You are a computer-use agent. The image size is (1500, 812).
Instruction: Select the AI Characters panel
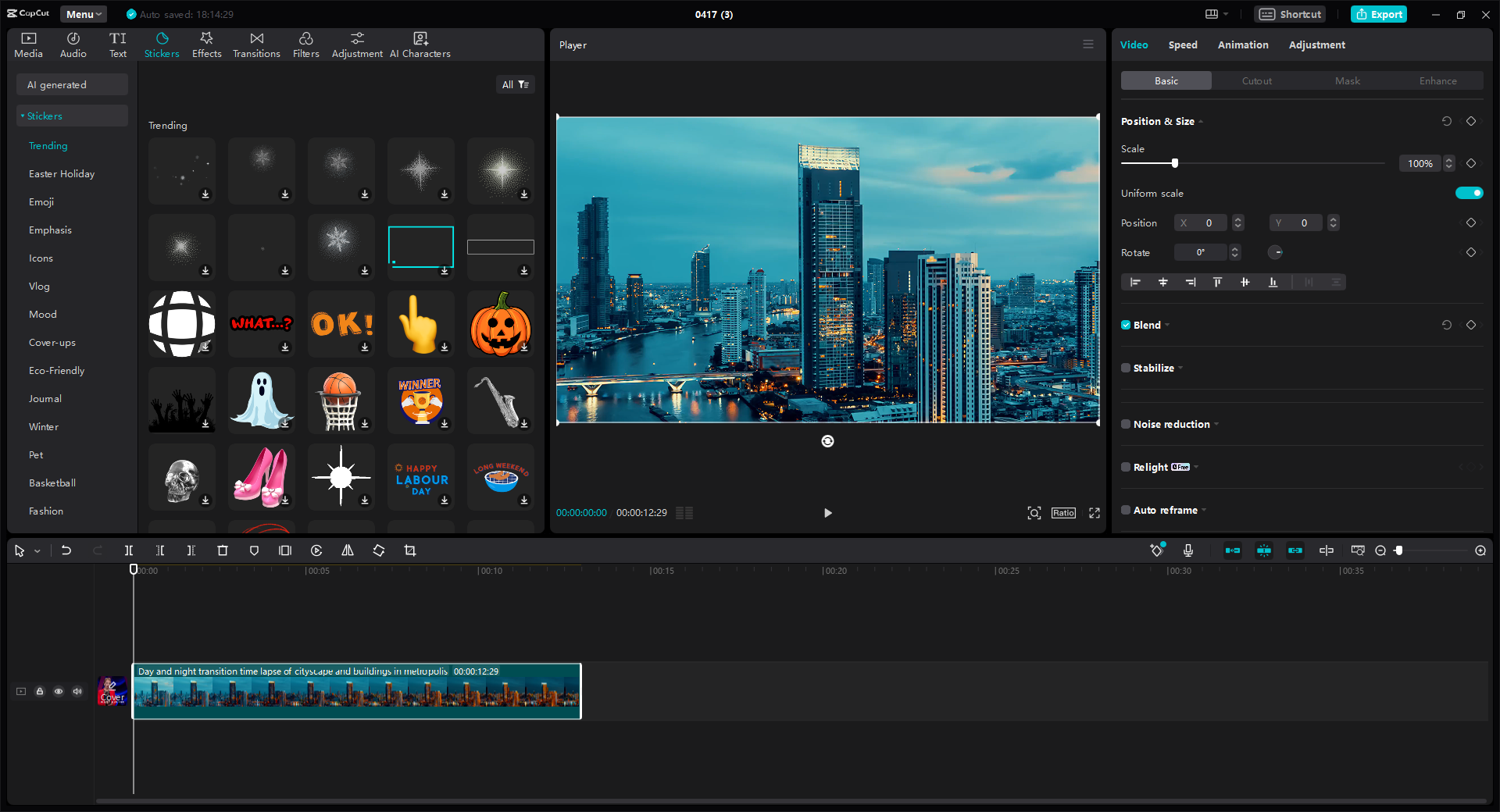pyautogui.click(x=420, y=44)
